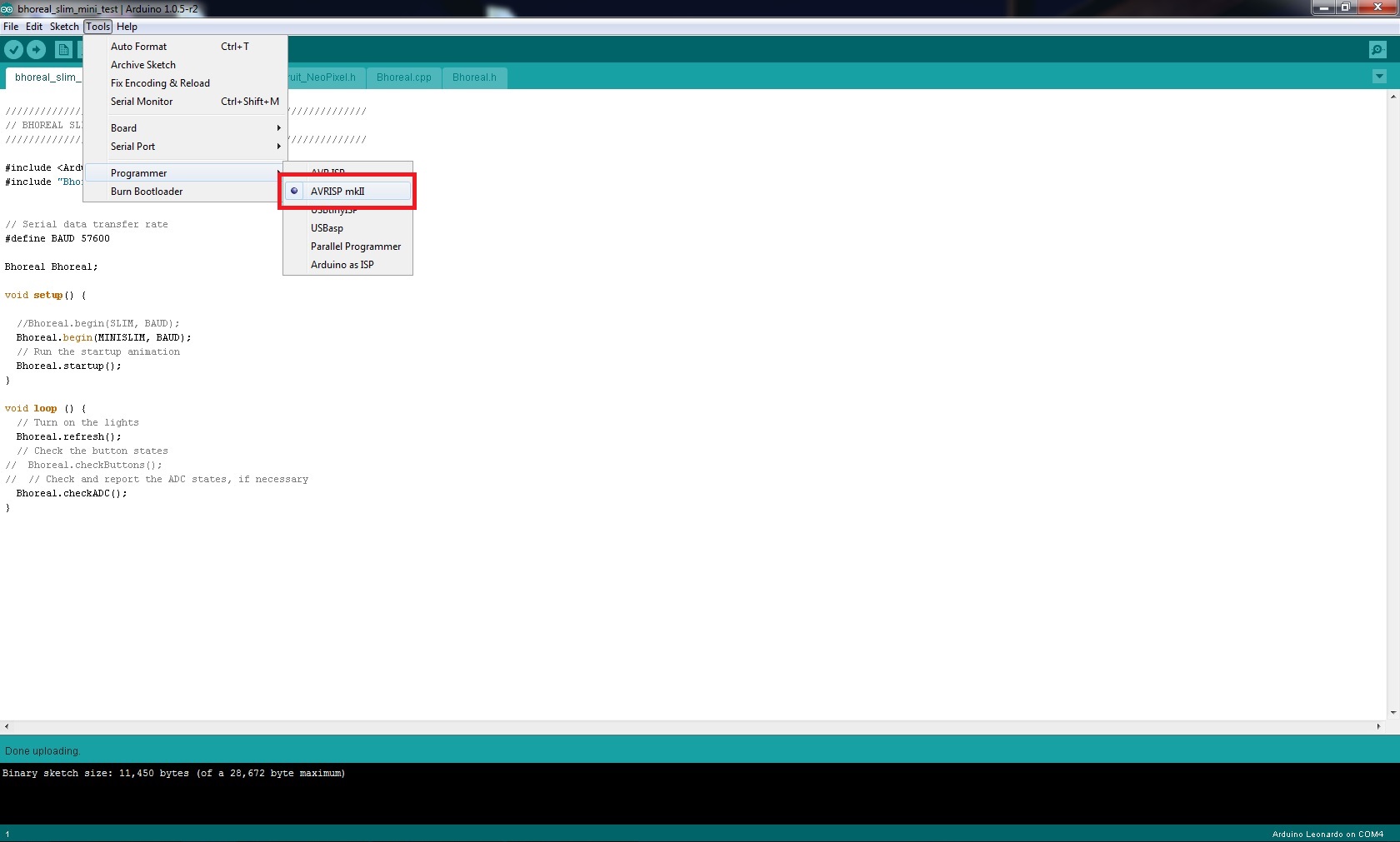Screen dimensions: 1400x842
Task: Open the tab options dropdown arrow
Action: pos(1379,77)
